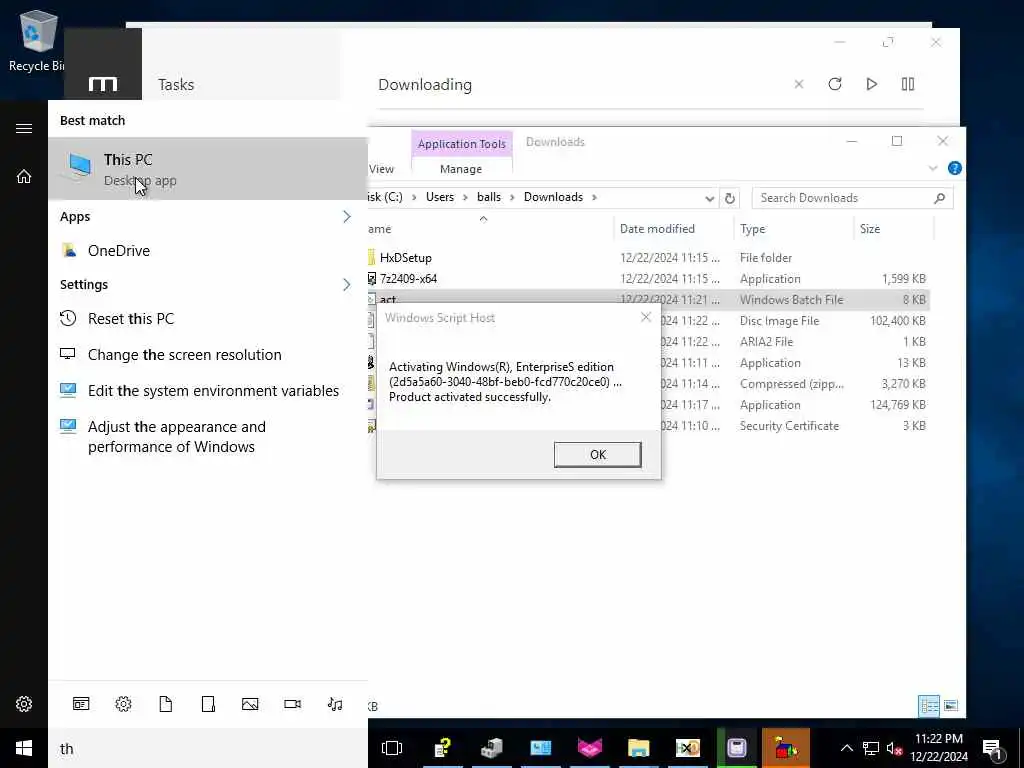The width and height of the screenshot is (1024, 768).
Task: Expand the Start menu hamburger navigation
Action: pos(24,128)
